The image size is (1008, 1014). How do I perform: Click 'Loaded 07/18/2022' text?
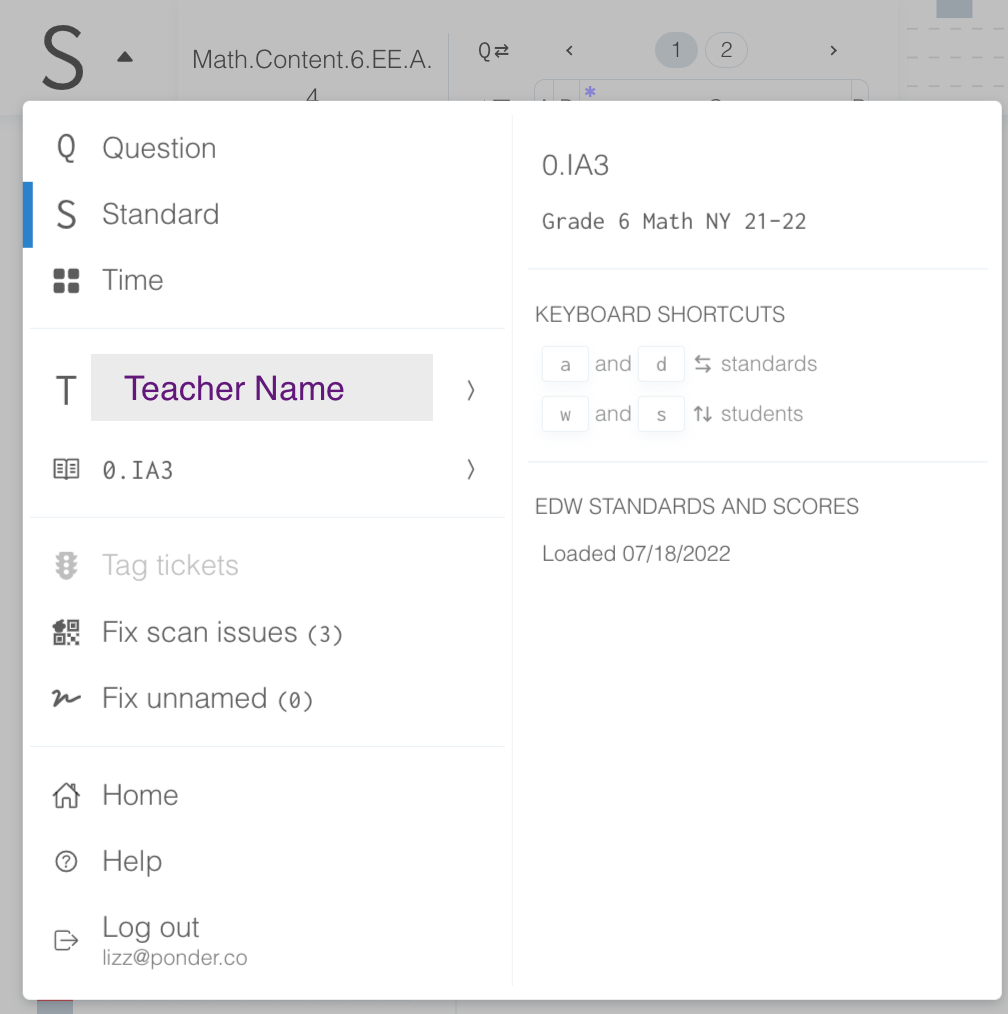point(636,554)
